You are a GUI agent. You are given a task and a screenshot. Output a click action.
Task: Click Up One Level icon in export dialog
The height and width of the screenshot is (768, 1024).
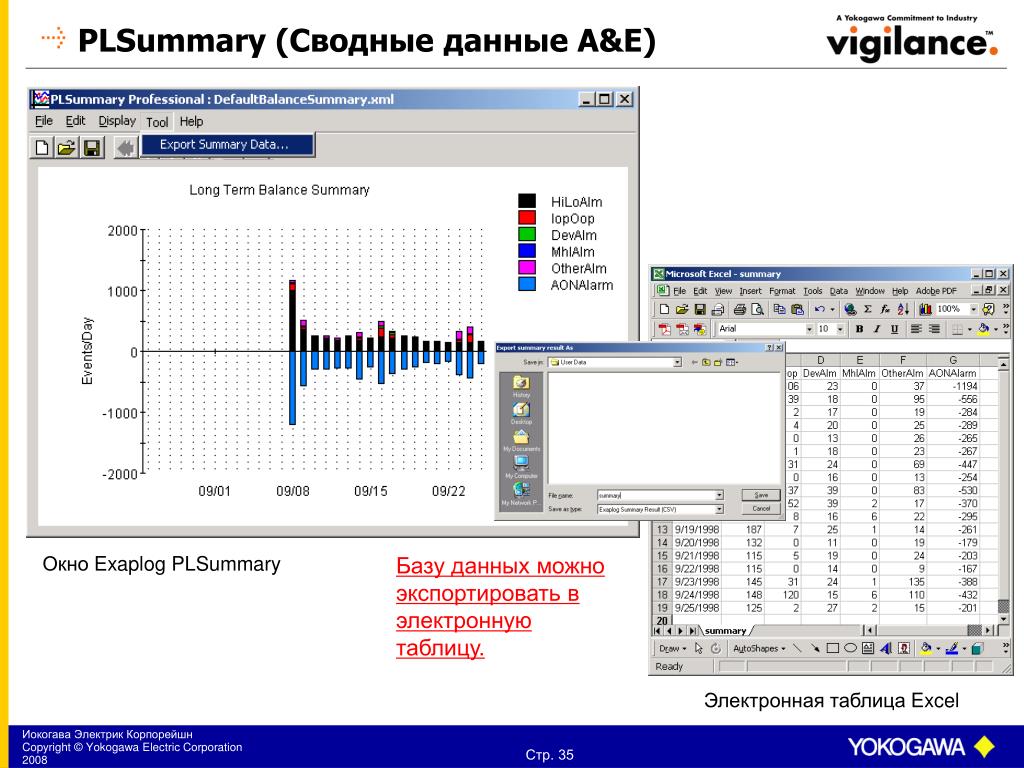(706, 362)
